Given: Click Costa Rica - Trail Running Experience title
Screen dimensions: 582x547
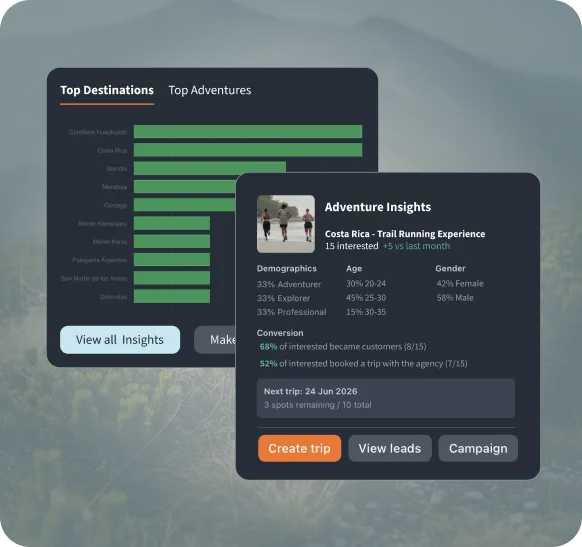Looking at the screenshot, I should point(405,234).
